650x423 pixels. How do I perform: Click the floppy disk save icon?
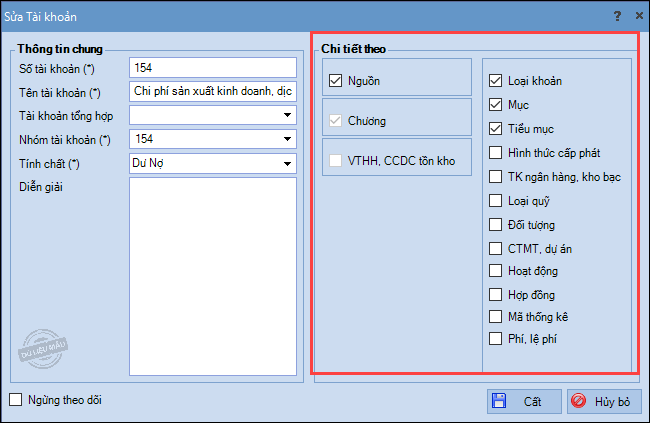point(499,401)
